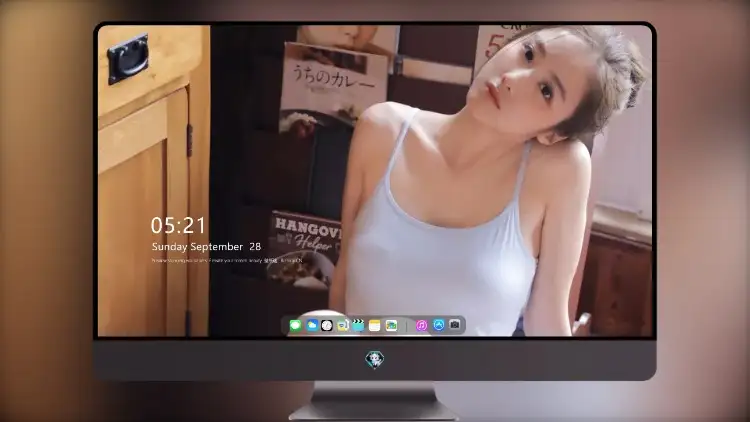Open the pink iTunes Music app
Viewport: 750px width, 422px height.
[x=421, y=326]
